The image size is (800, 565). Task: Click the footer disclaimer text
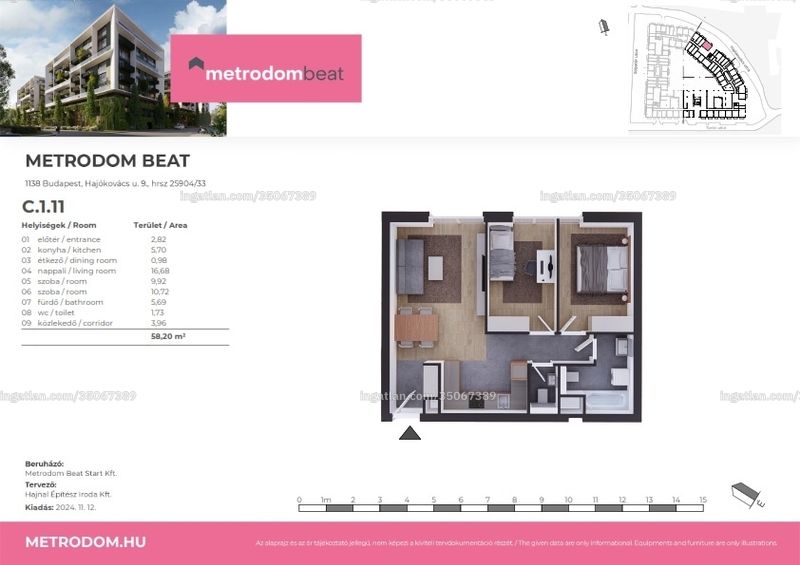click(516, 544)
